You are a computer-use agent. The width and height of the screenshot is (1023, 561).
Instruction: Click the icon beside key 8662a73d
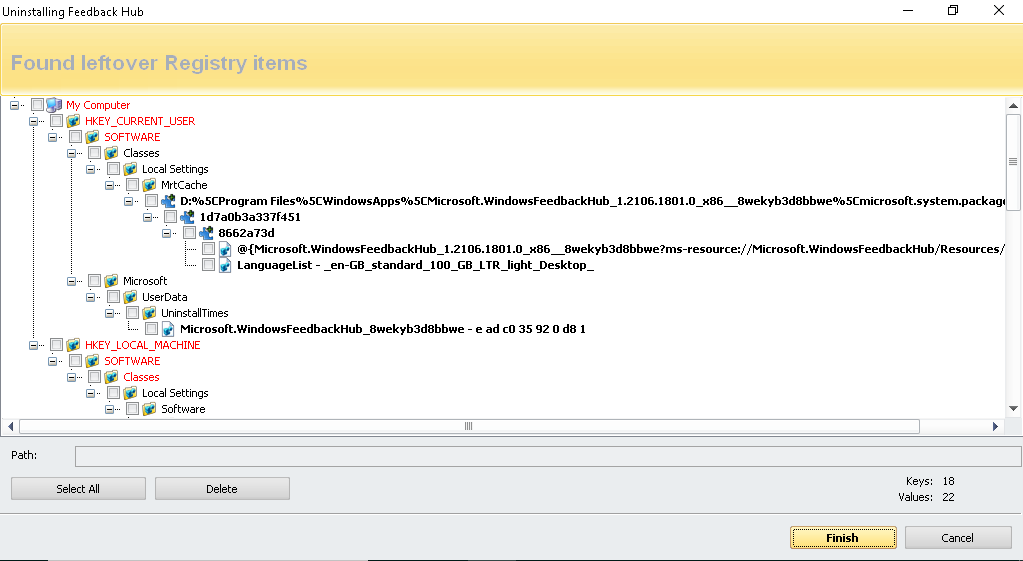(206, 233)
